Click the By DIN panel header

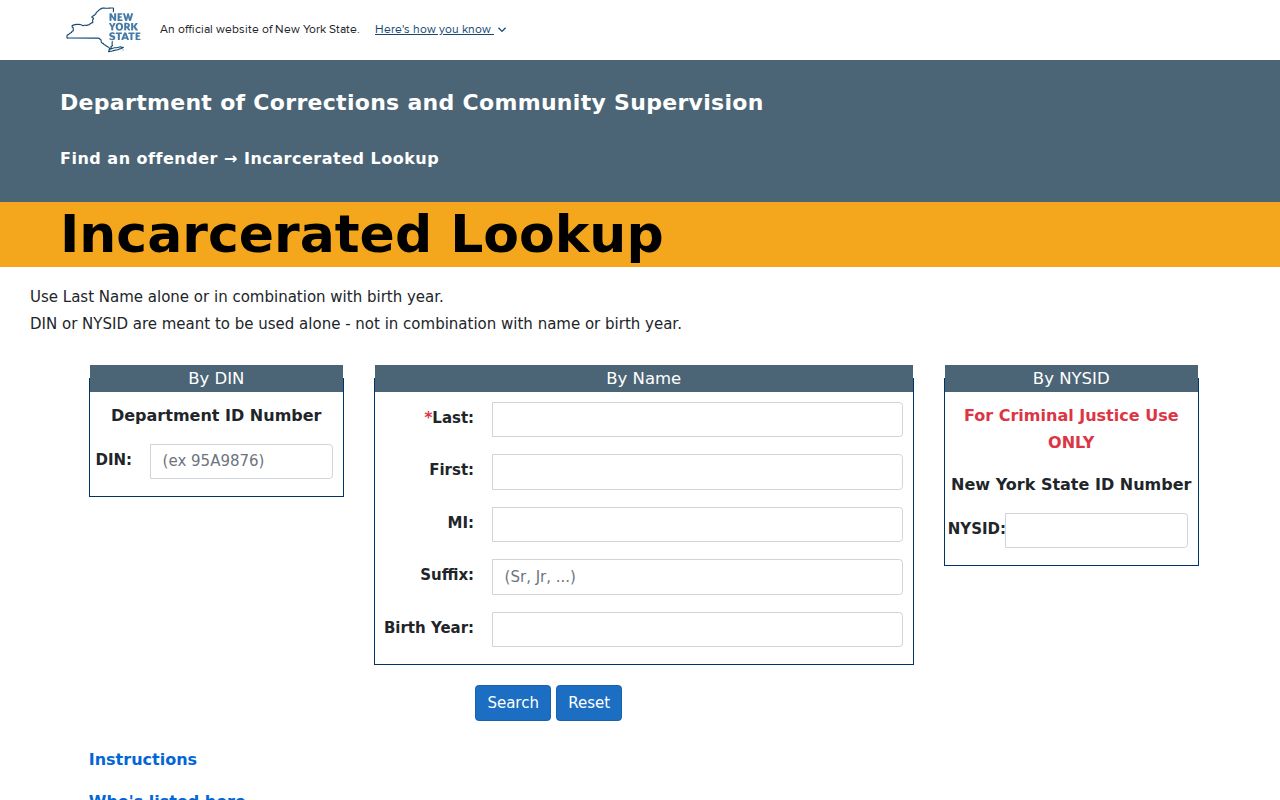click(216, 378)
